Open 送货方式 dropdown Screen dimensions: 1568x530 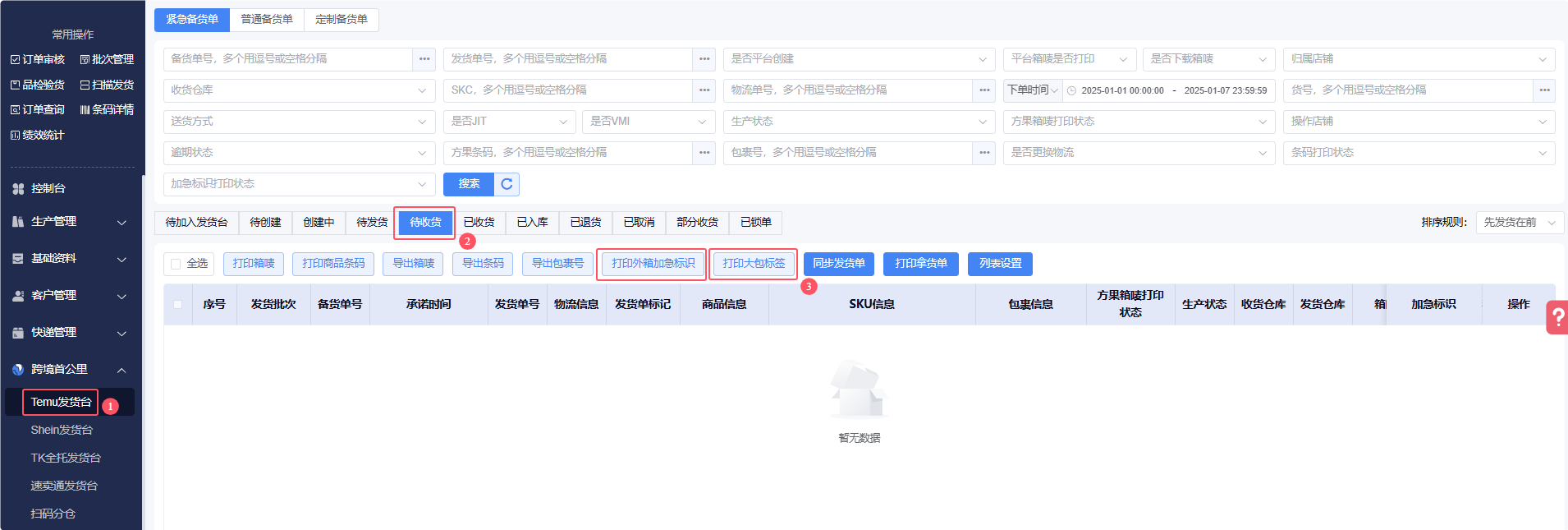click(300, 122)
